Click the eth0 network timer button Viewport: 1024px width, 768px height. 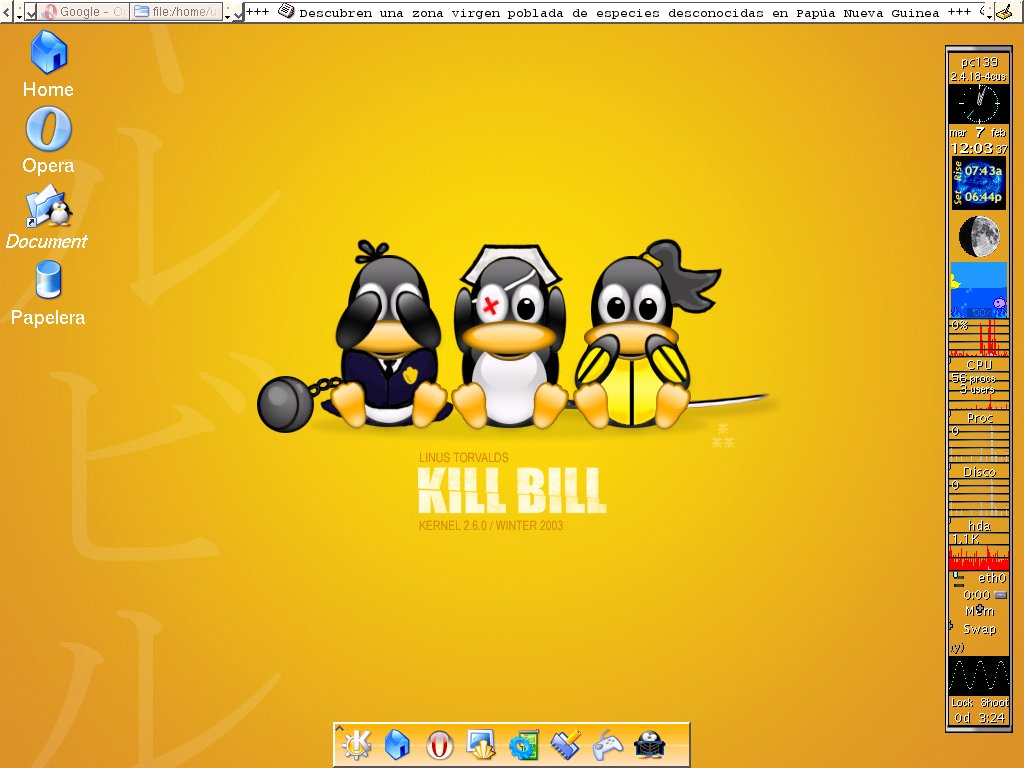click(x=1000, y=595)
